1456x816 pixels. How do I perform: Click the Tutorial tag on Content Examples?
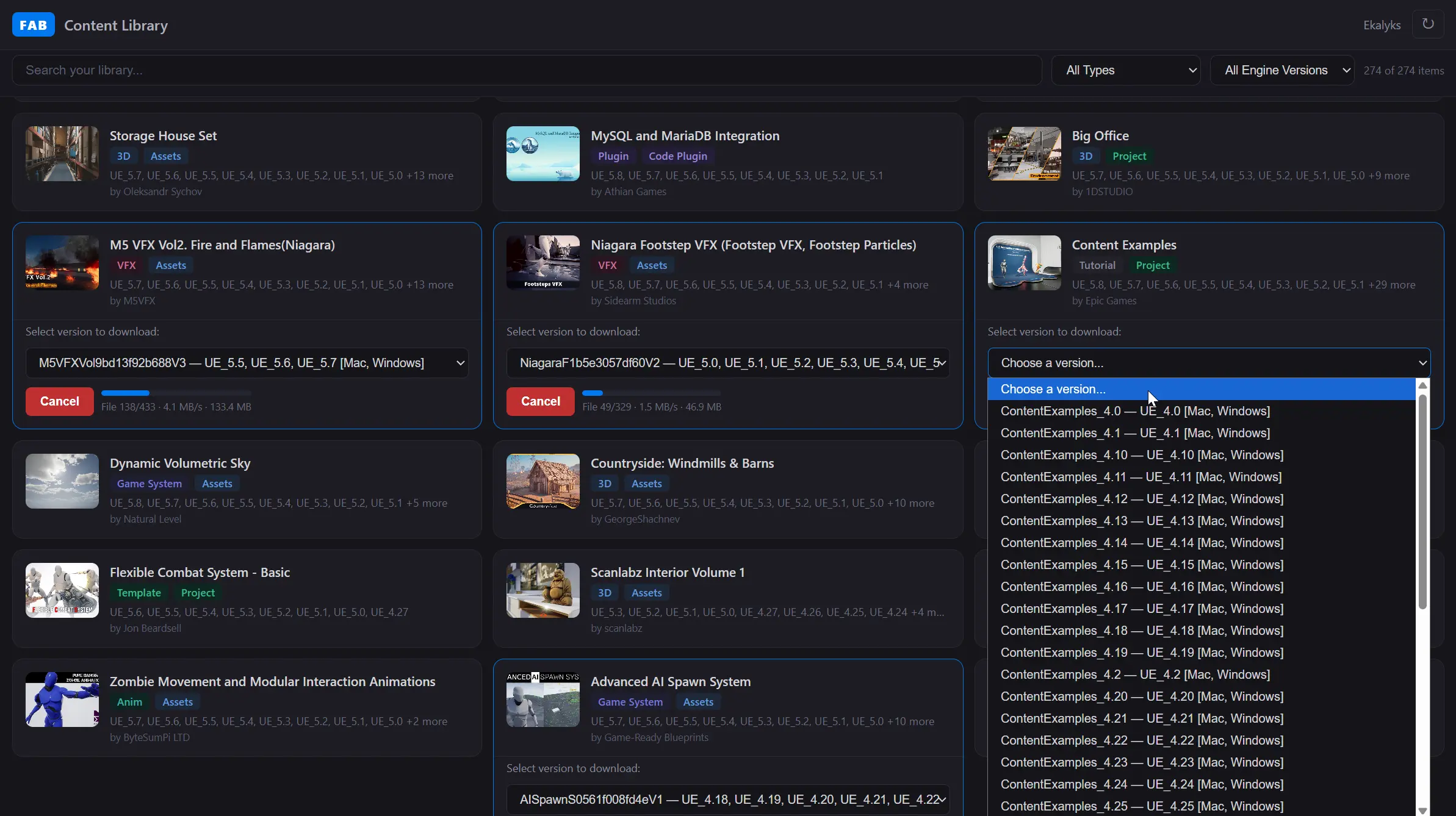click(1097, 265)
